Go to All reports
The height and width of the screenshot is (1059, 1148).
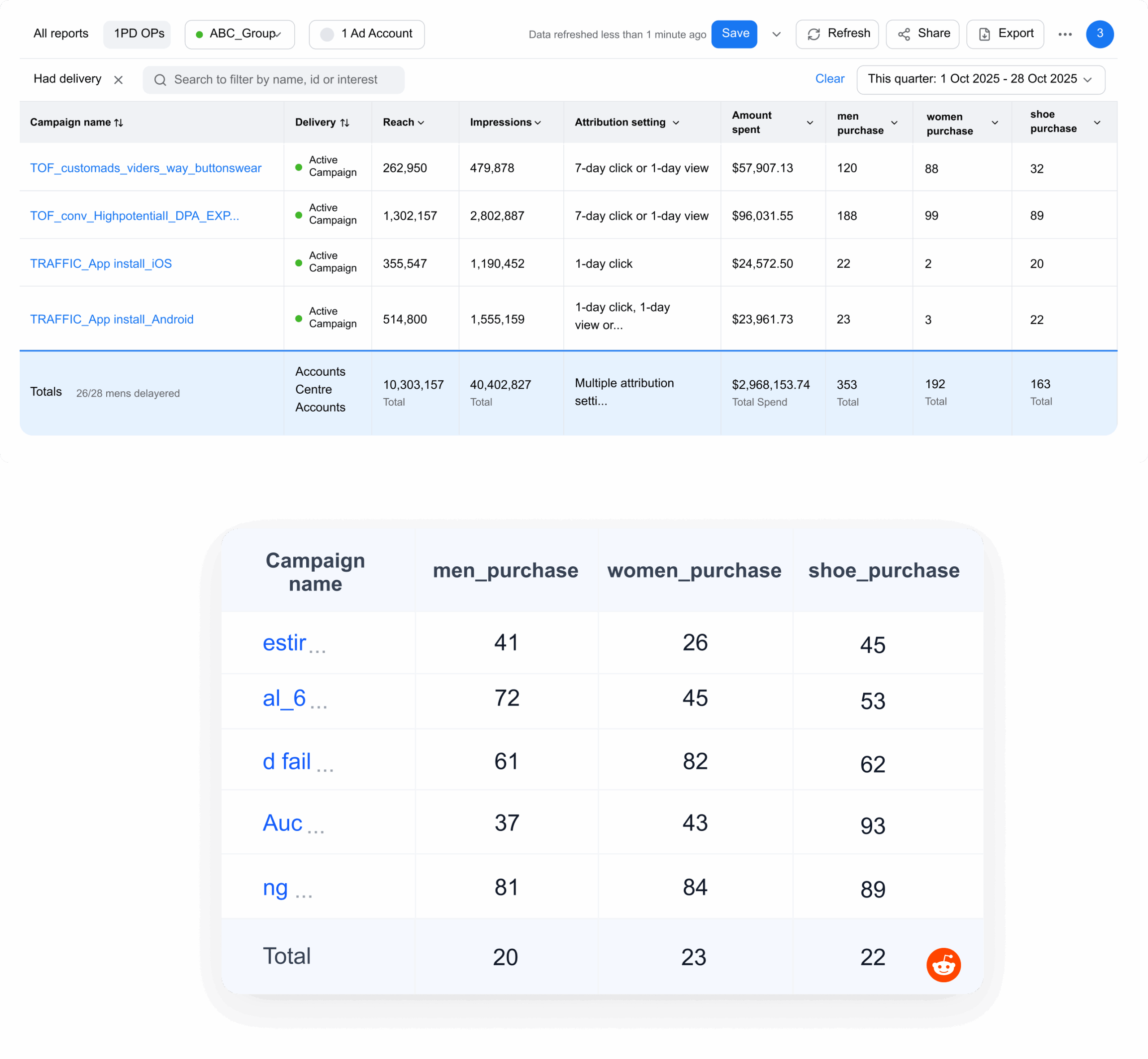61,34
